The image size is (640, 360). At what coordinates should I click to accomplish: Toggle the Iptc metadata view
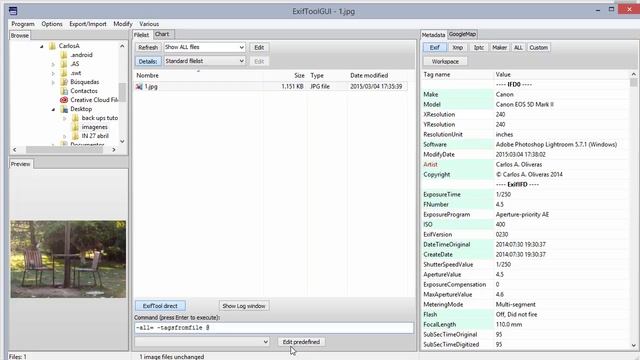(479, 48)
